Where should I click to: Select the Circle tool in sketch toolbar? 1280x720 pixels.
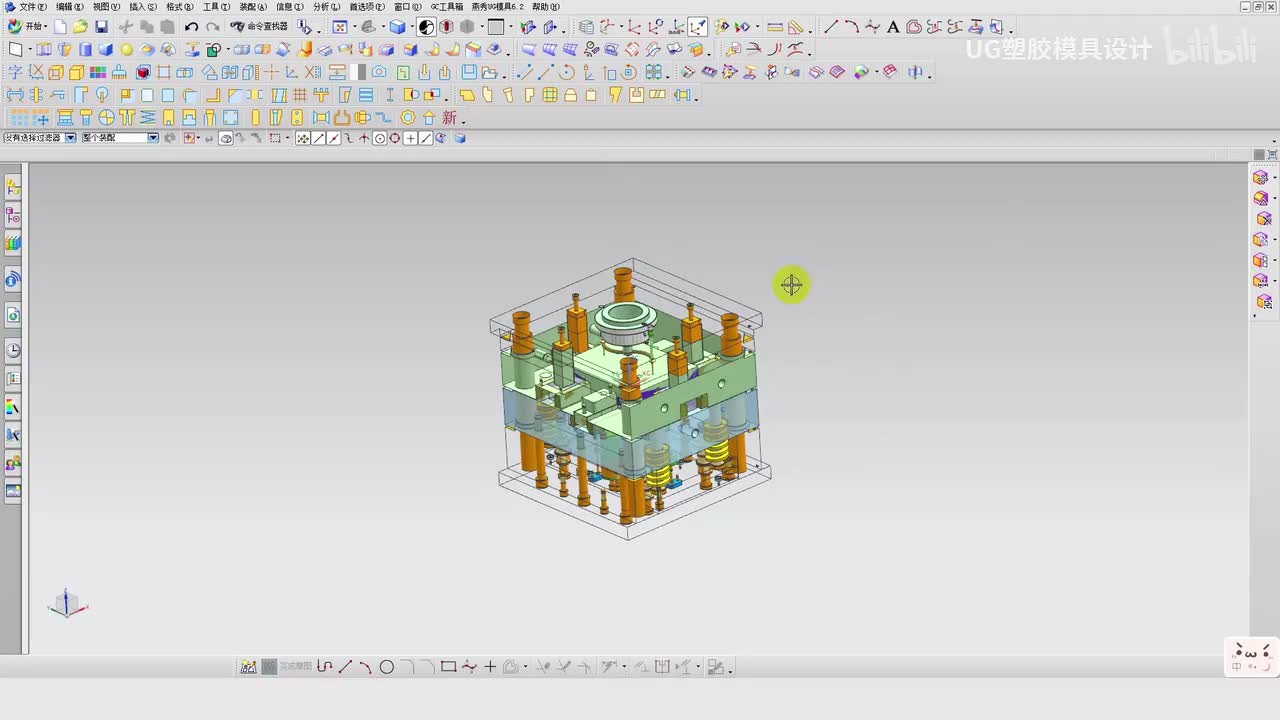pyautogui.click(x=387, y=667)
